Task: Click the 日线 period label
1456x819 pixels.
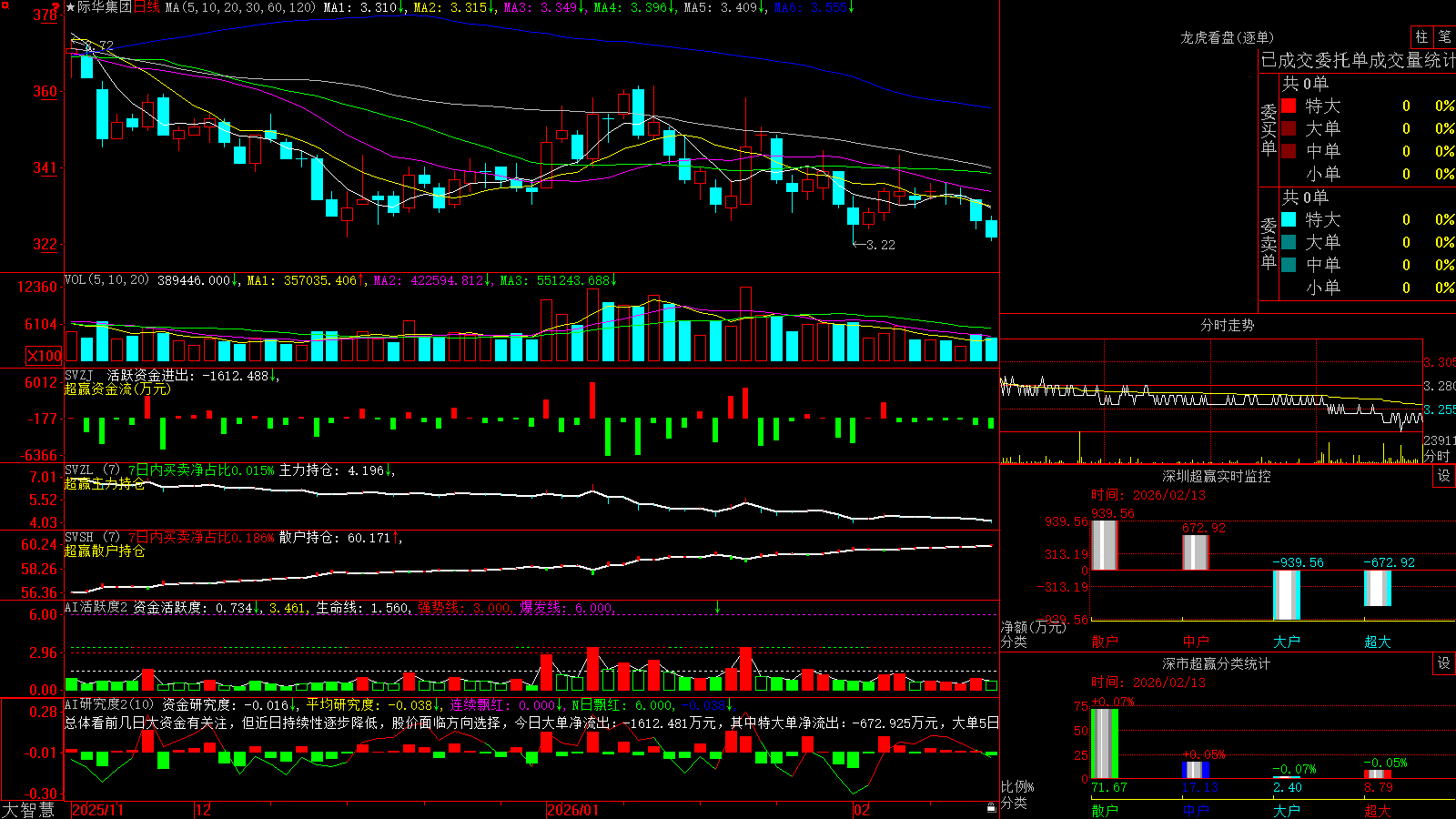Action: point(147,7)
